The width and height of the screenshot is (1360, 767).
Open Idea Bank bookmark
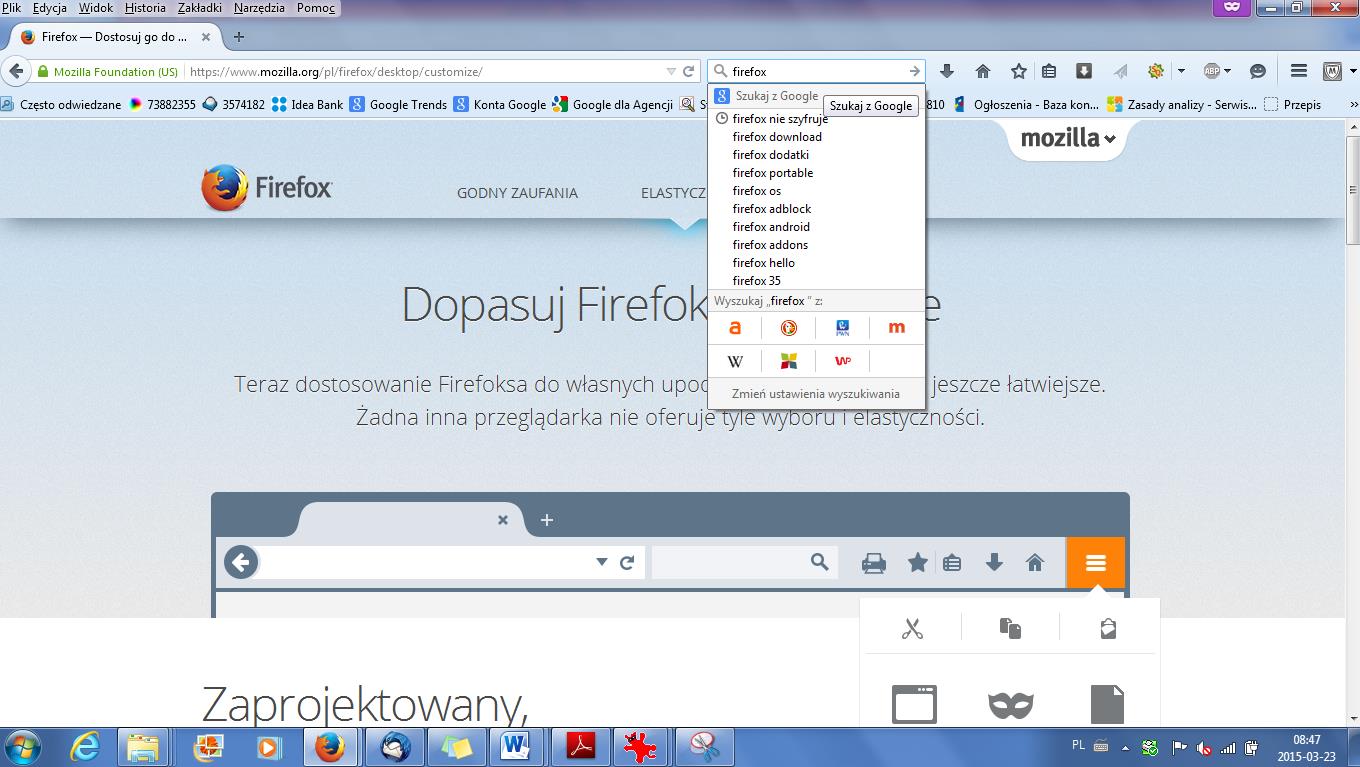click(x=307, y=104)
